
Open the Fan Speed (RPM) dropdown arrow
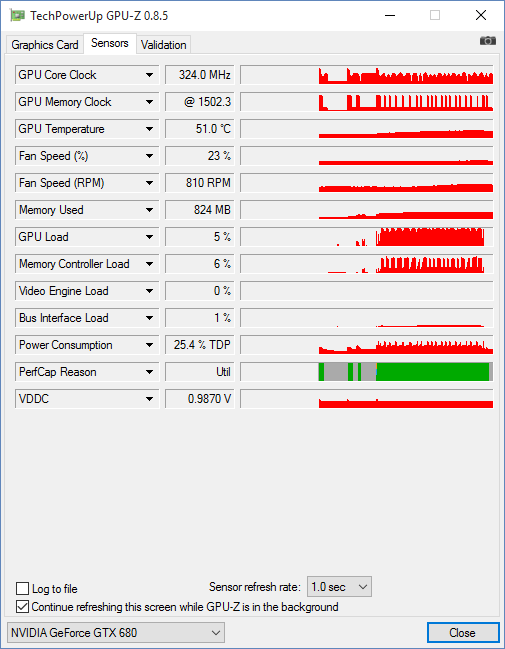tap(149, 183)
